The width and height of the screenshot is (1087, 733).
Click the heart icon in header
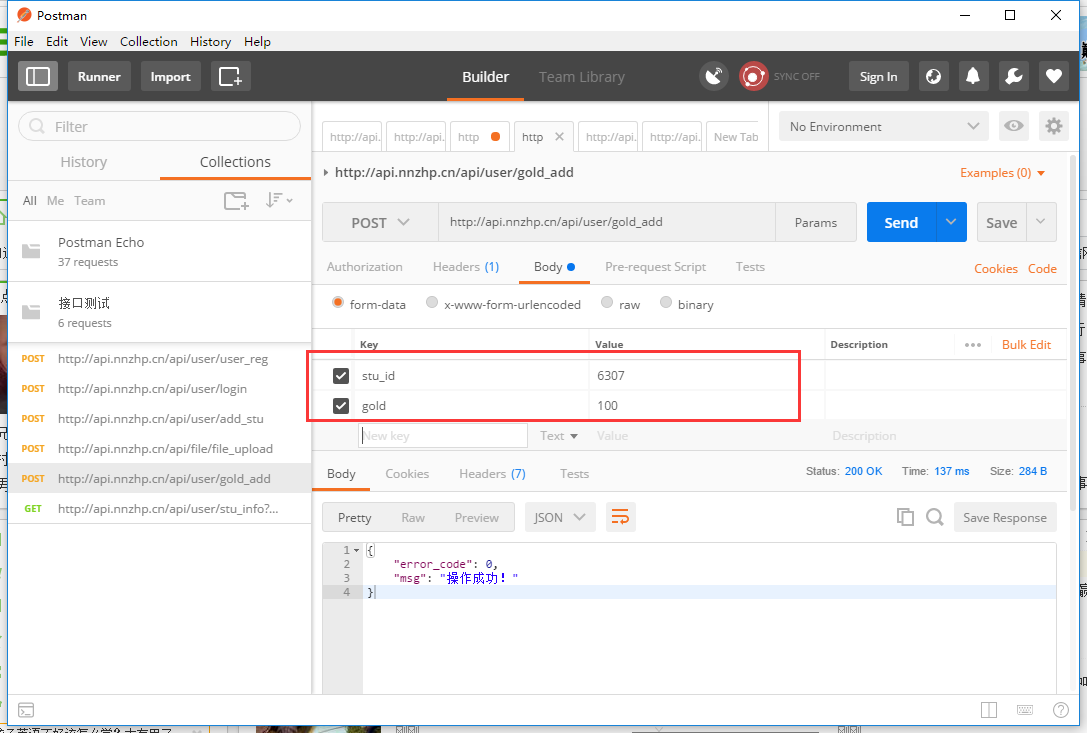pyautogui.click(x=1054, y=76)
